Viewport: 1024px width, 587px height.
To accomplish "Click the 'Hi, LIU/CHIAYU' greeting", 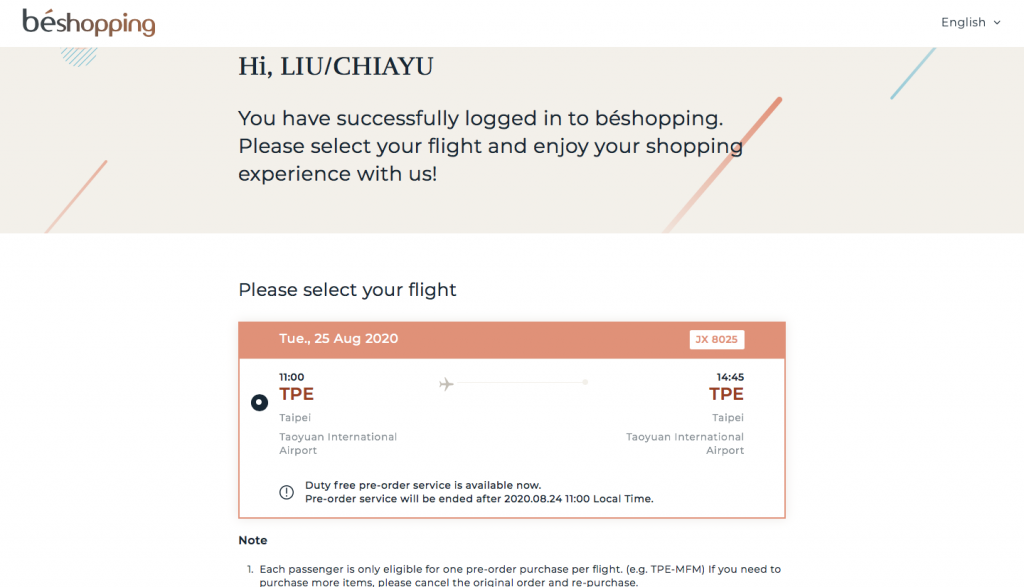I will pos(335,67).
